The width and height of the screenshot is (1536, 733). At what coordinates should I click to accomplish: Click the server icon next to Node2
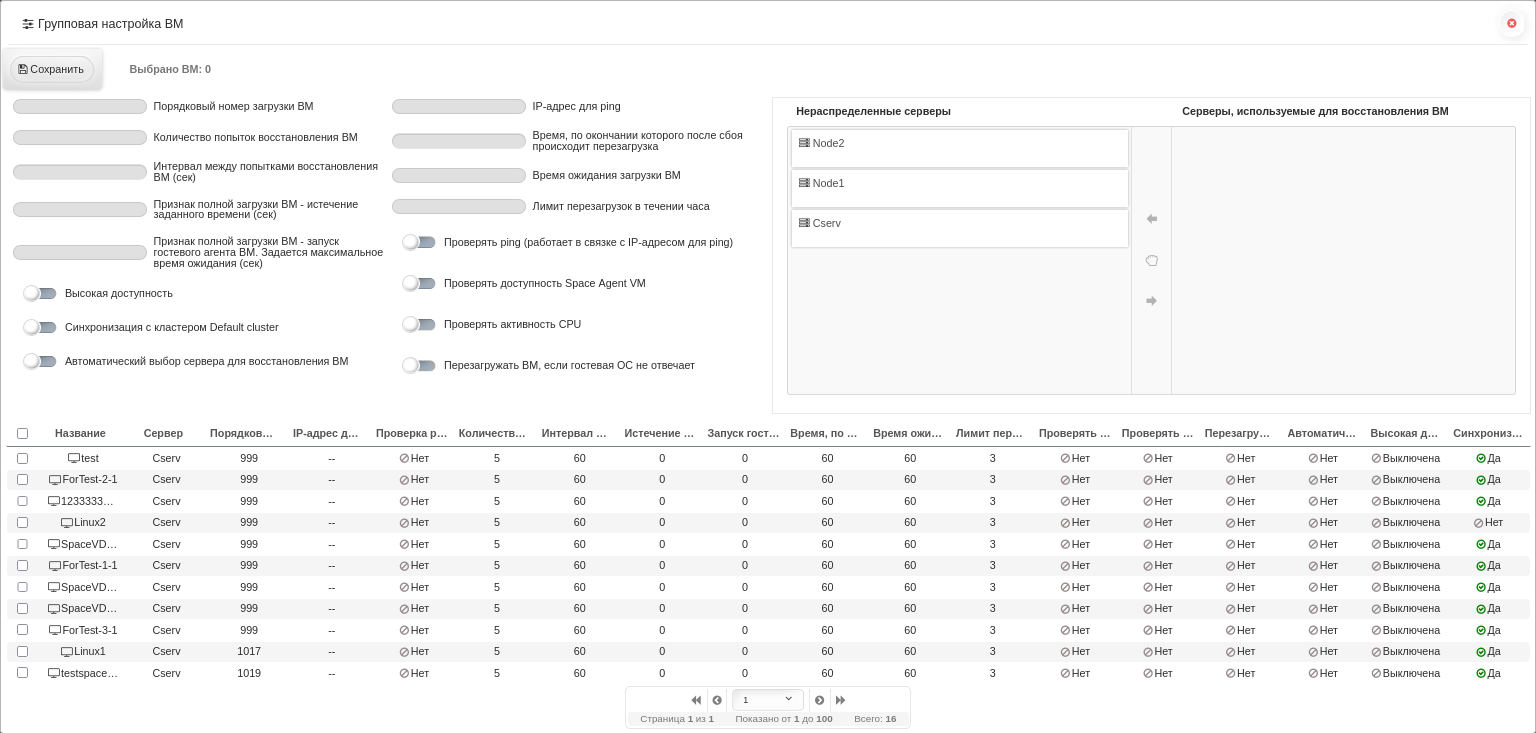tap(804, 143)
